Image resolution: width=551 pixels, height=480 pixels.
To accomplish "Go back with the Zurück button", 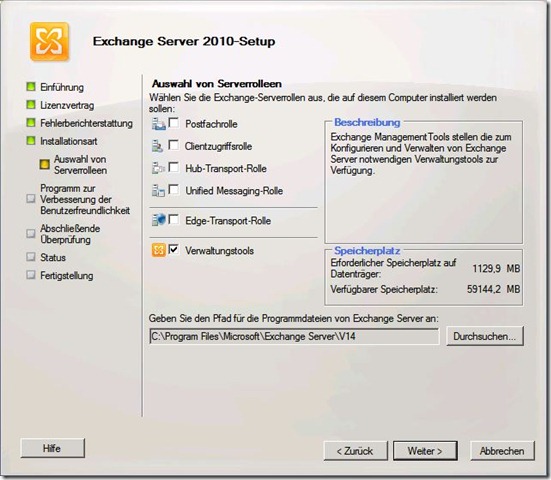I will pyautogui.click(x=355, y=451).
